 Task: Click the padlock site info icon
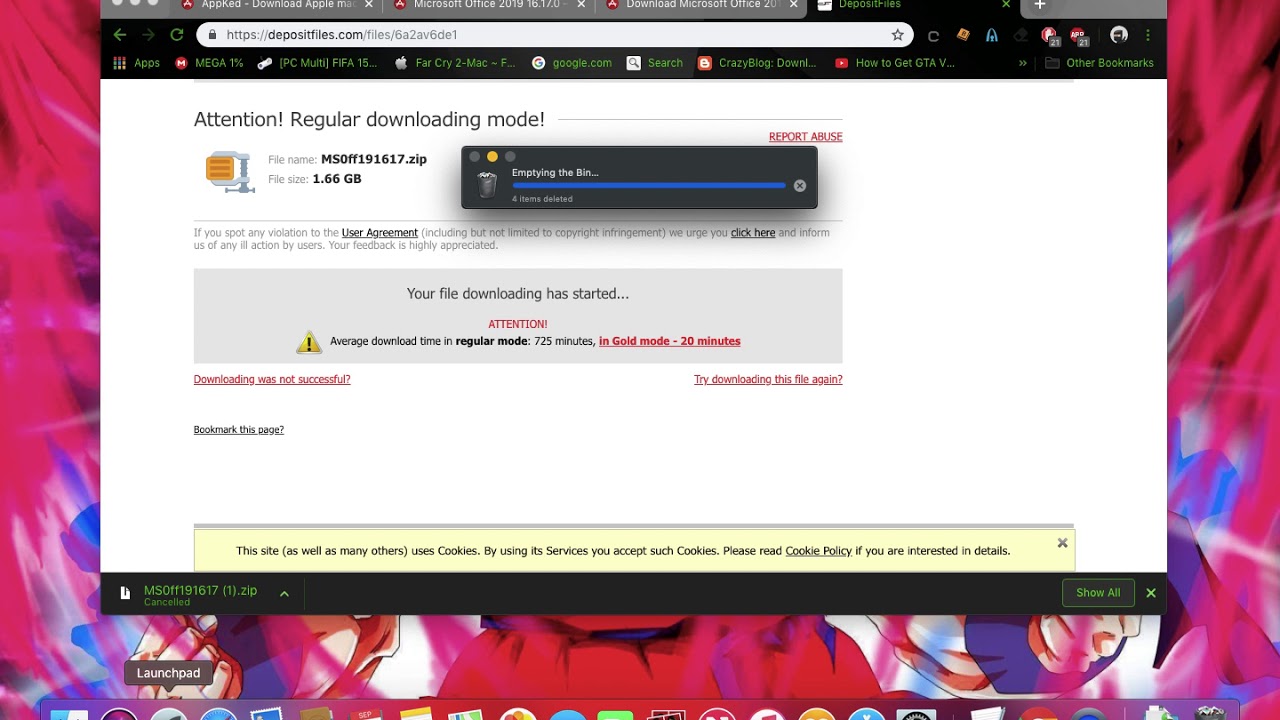(x=211, y=35)
